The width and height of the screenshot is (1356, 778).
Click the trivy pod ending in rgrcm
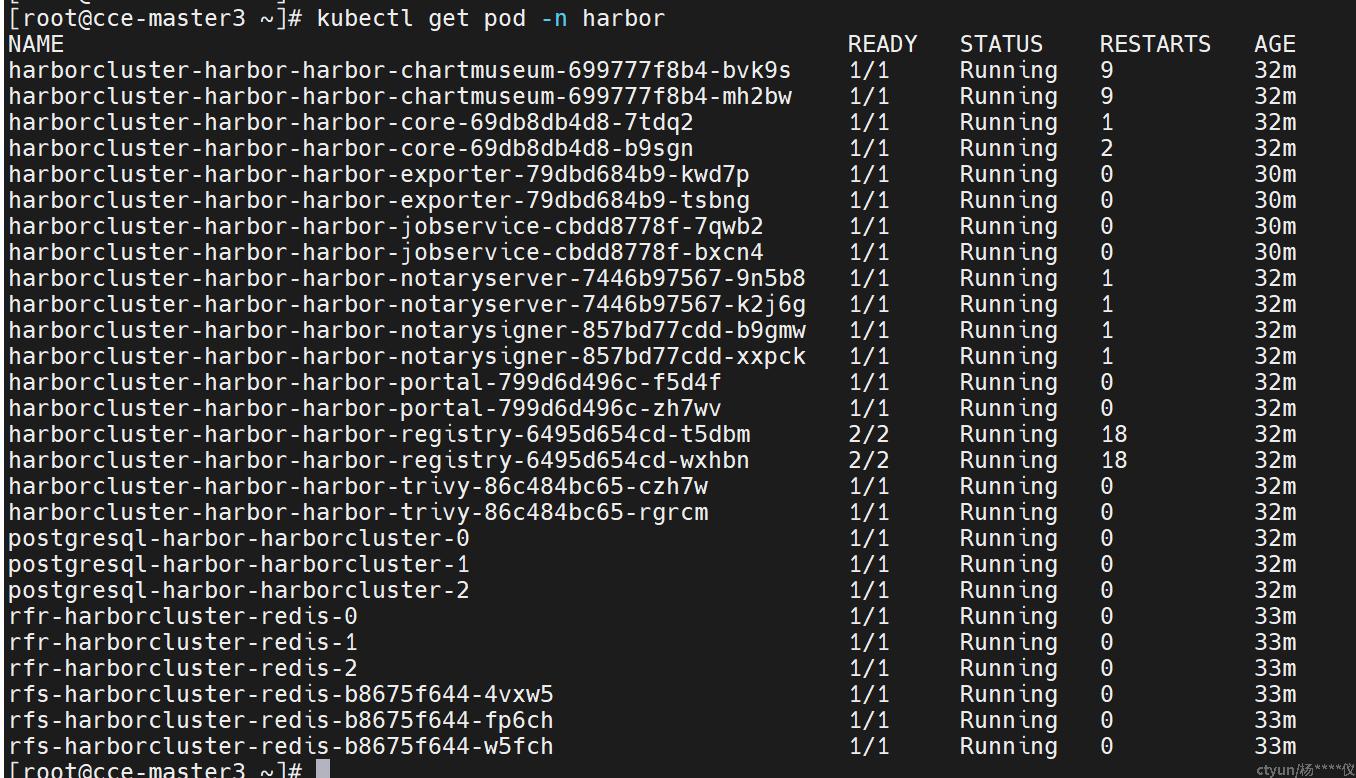coord(358,512)
